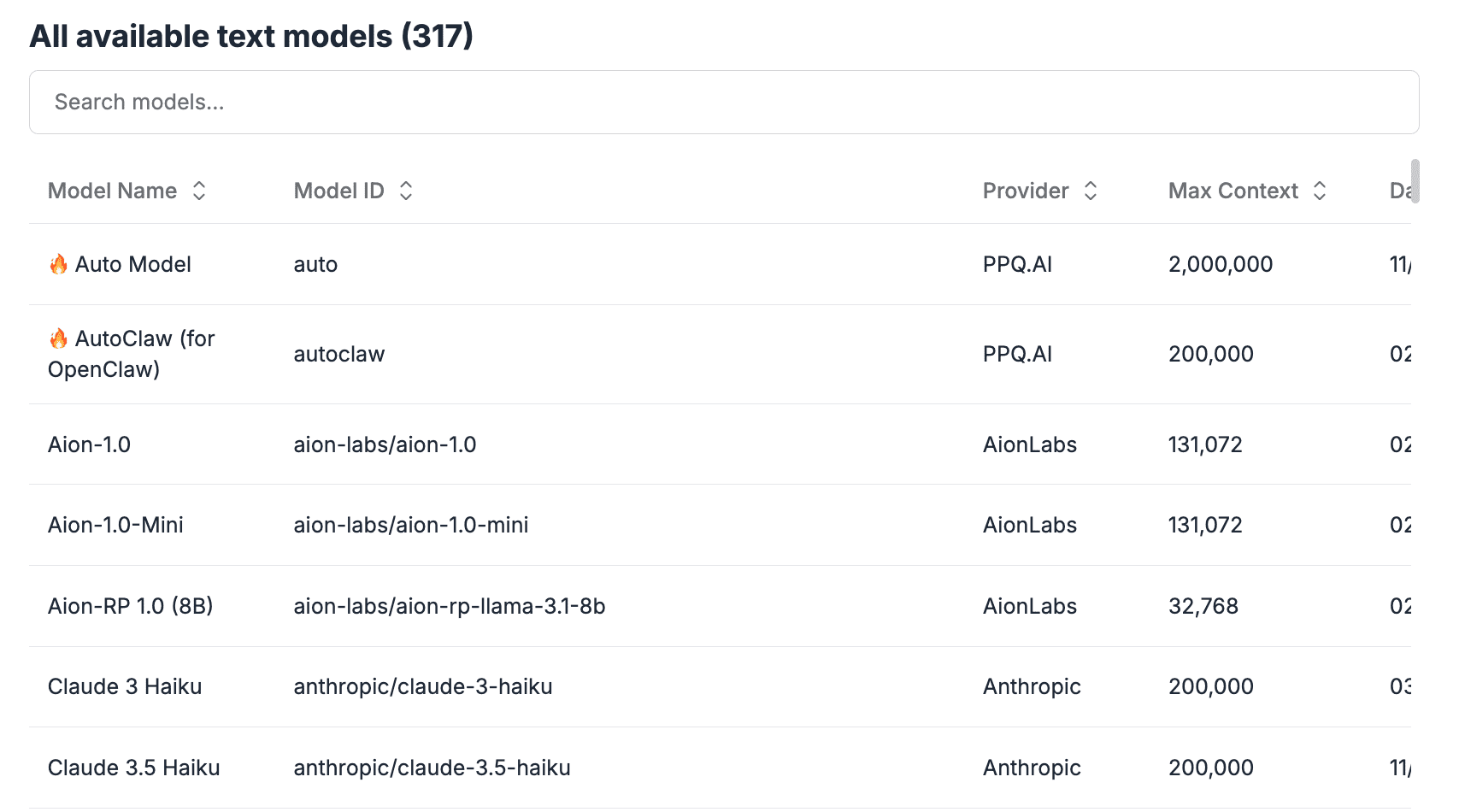The height and width of the screenshot is (812, 1465).
Task: Sort table by Model Name header
Action: click(x=113, y=191)
